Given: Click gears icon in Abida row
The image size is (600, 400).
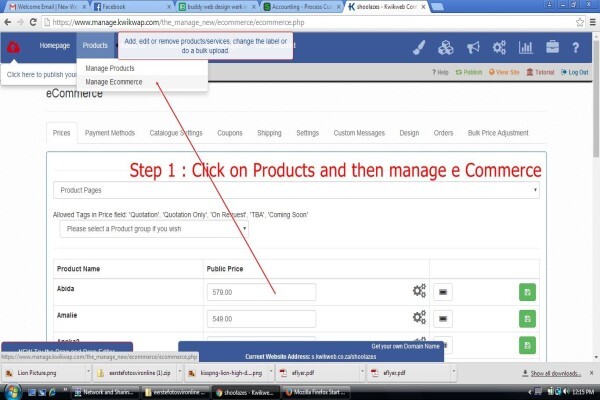Looking at the screenshot, I should point(419,291).
